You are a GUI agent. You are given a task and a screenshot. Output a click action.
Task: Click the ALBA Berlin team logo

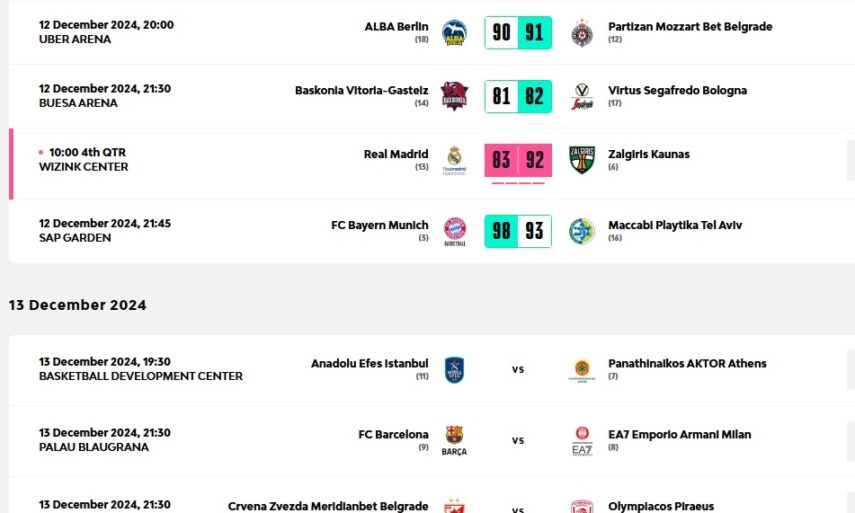pyautogui.click(x=454, y=32)
